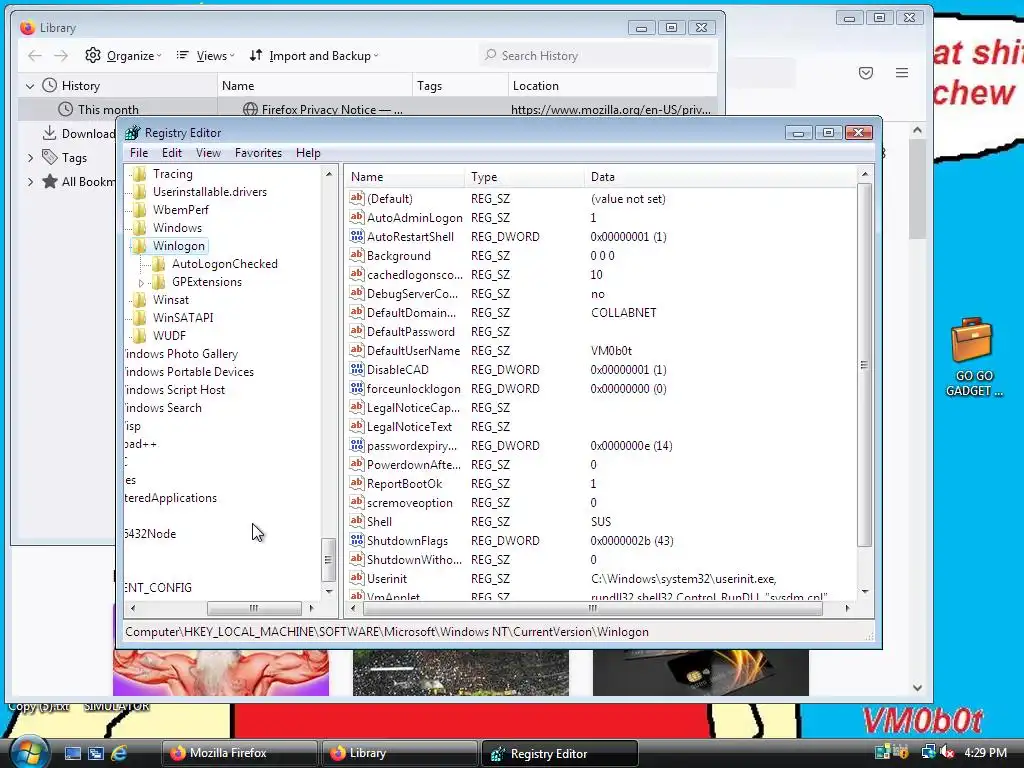Click the tree pane scroll up arrow

pos(328,174)
